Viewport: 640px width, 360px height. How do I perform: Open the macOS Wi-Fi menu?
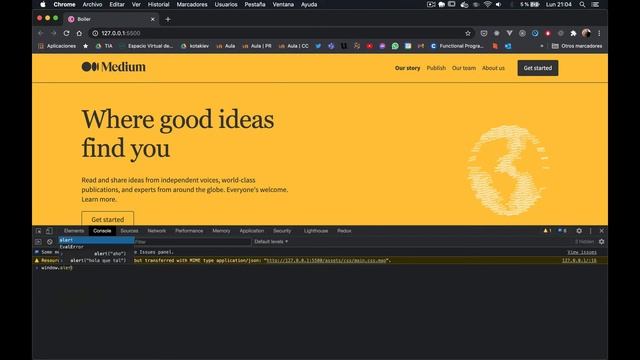tap(487, 4)
